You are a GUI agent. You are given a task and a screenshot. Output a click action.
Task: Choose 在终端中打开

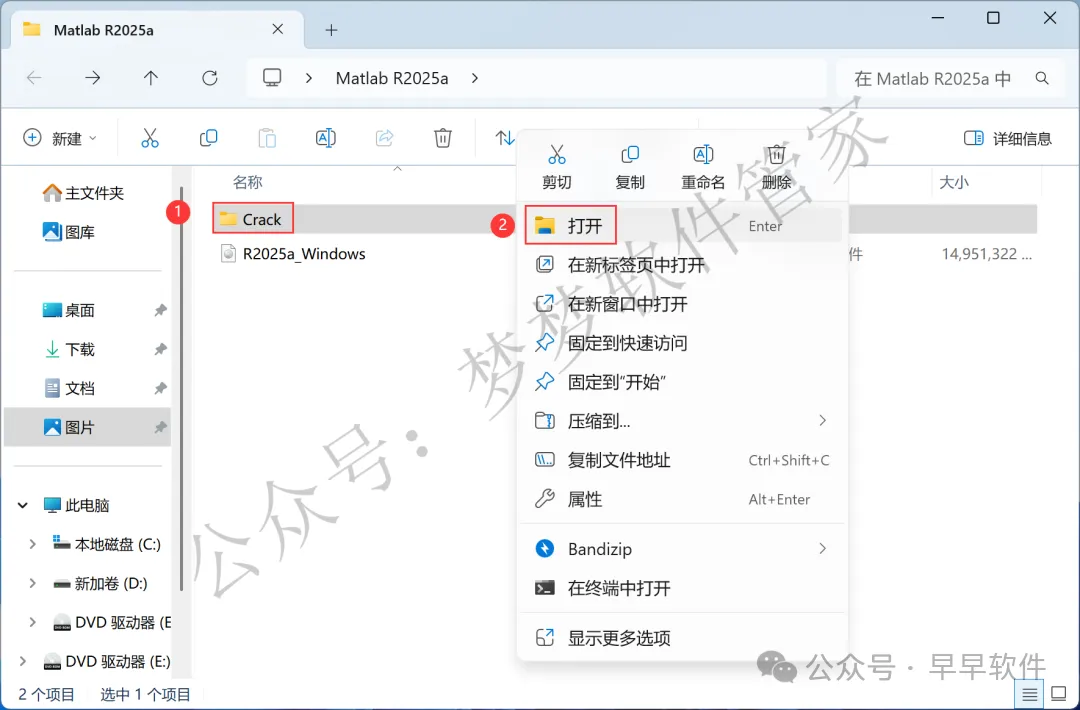coord(681,588)
